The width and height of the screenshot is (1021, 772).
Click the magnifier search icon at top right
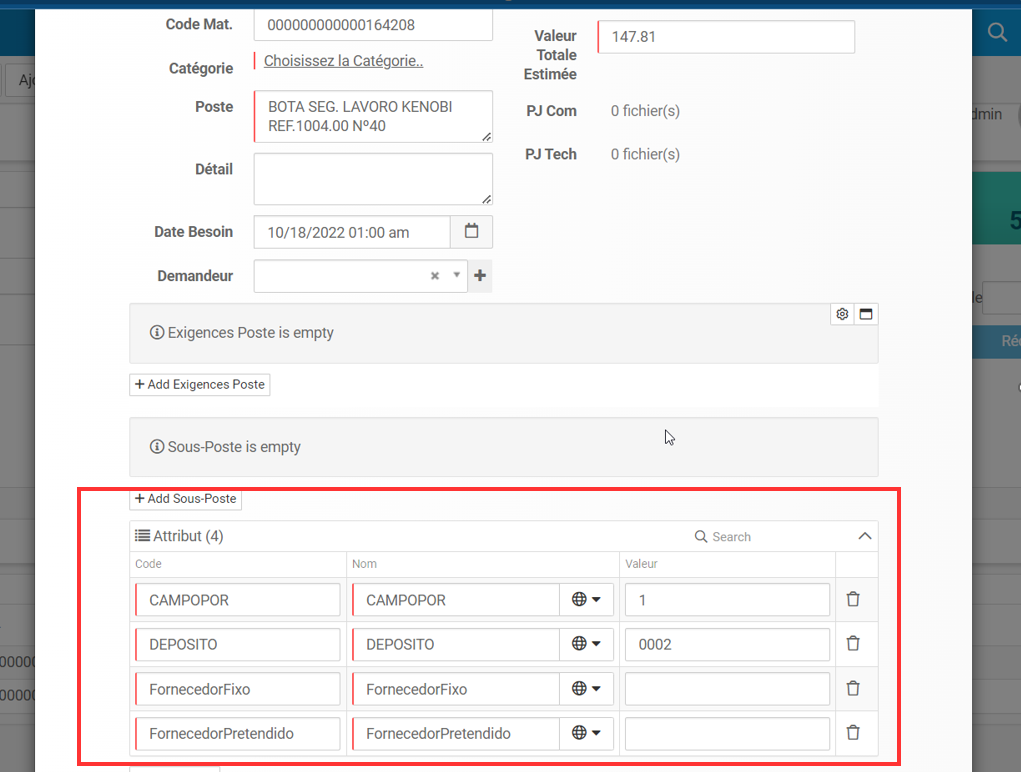(996, 31)
